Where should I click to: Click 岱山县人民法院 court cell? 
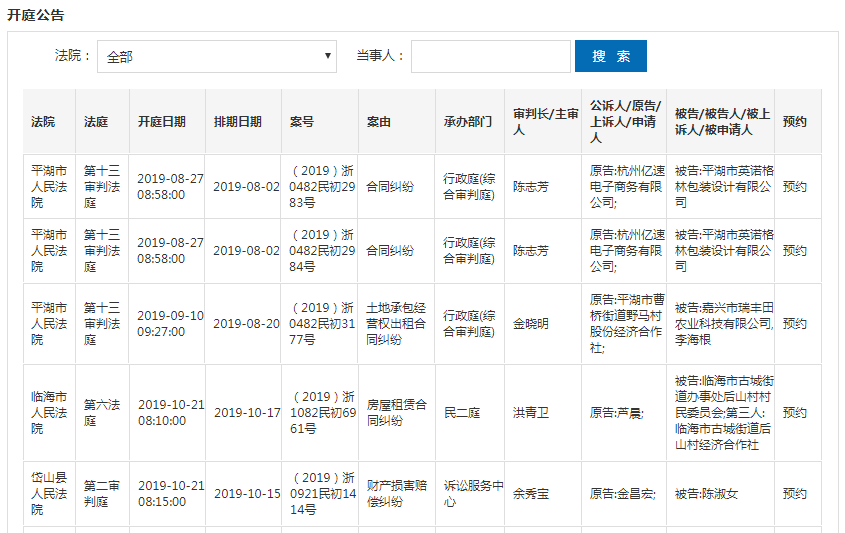click(49, 494)
